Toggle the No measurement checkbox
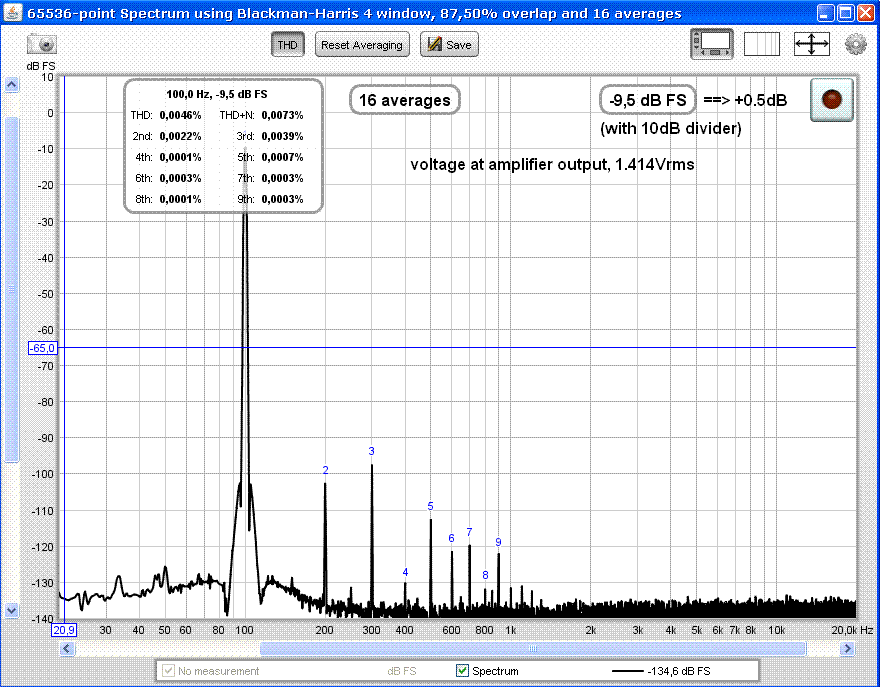 coord(168,671)
